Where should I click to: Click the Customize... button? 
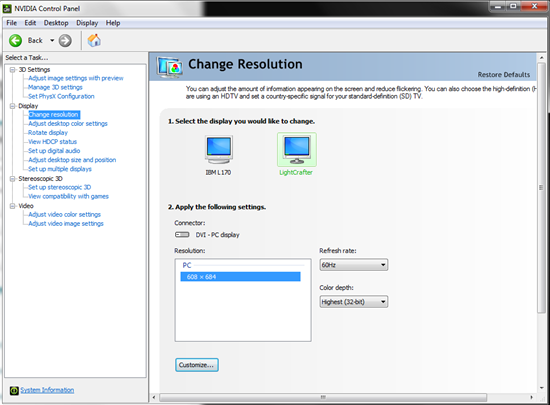coord(197,365)
